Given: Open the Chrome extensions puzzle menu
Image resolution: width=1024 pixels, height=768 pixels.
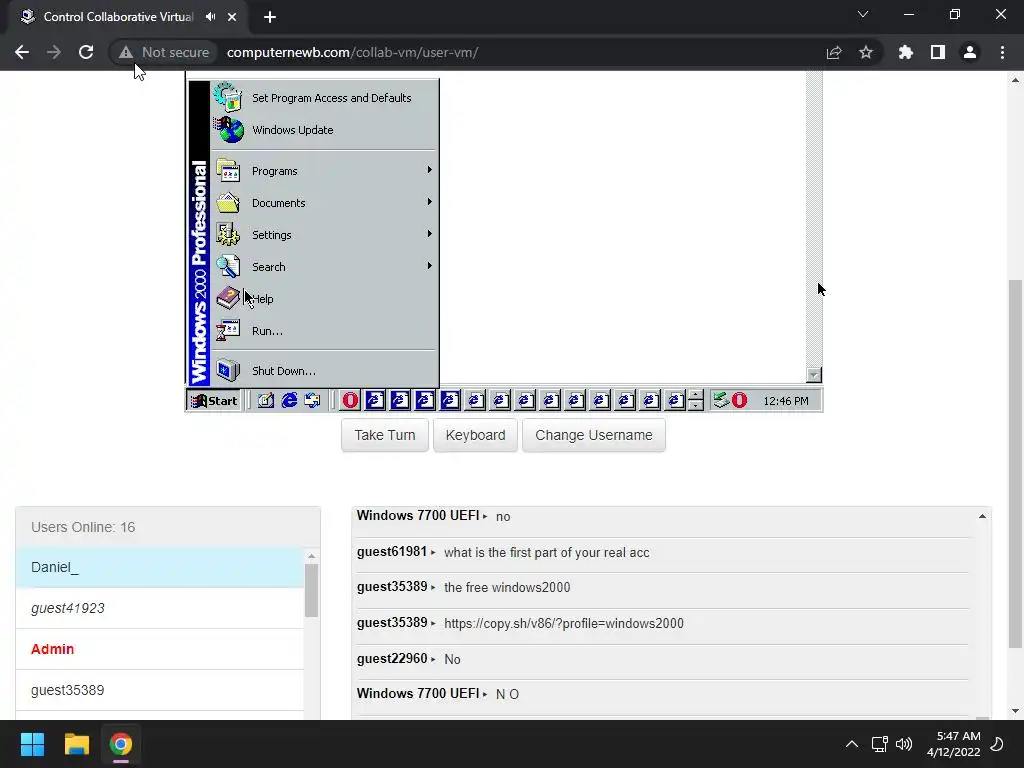Looking at the screenshot, I should pos(906,52).
